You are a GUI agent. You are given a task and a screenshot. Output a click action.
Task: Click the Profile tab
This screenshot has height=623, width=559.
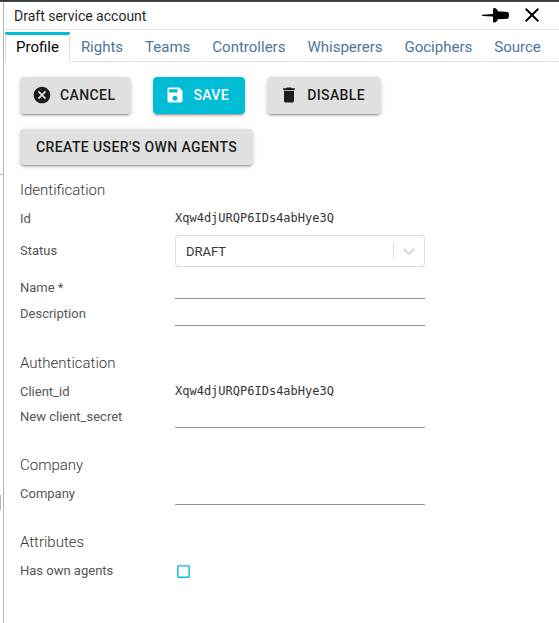[37, 47]
